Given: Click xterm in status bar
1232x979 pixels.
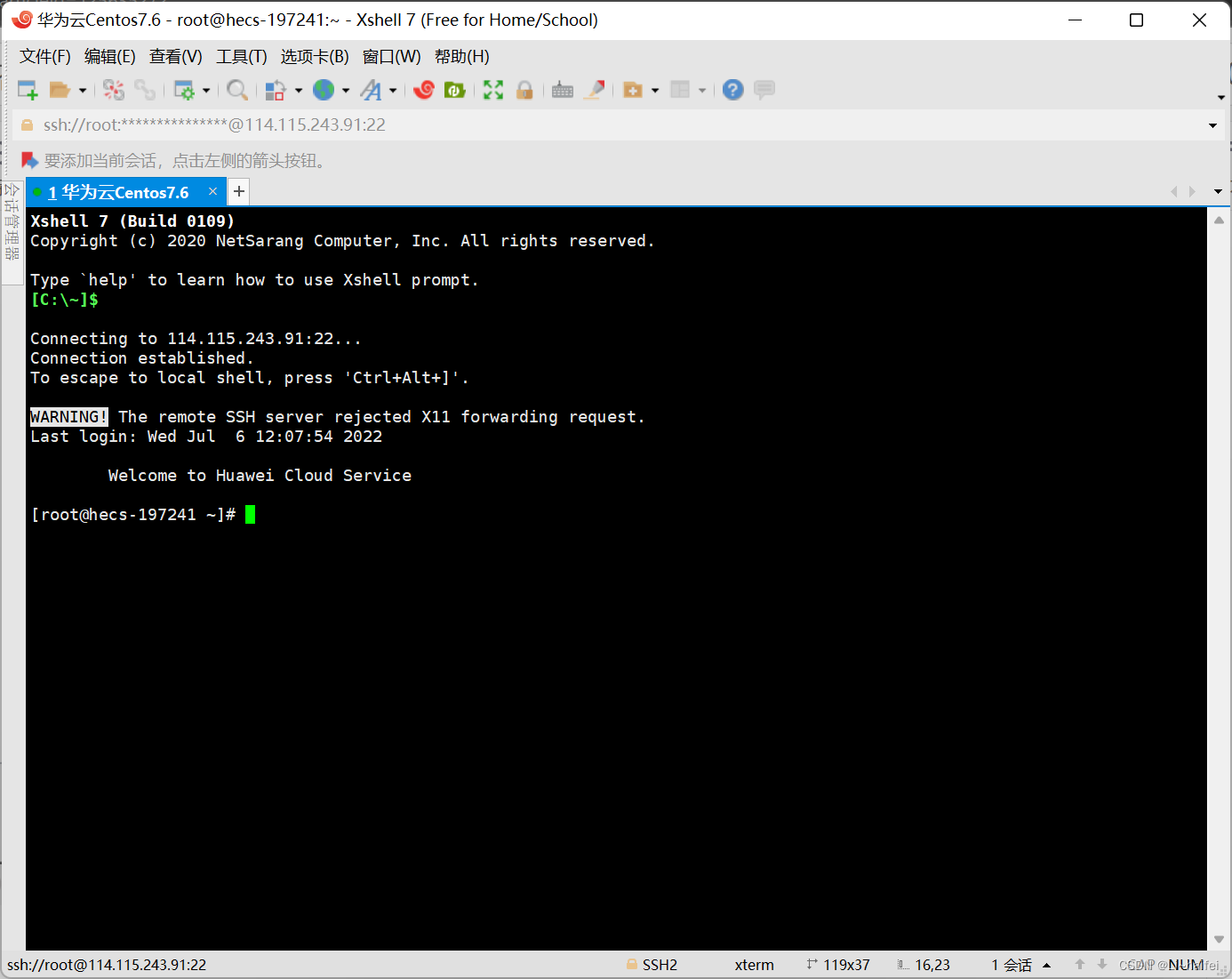Looking at the screenshot, I should (754, 965).
